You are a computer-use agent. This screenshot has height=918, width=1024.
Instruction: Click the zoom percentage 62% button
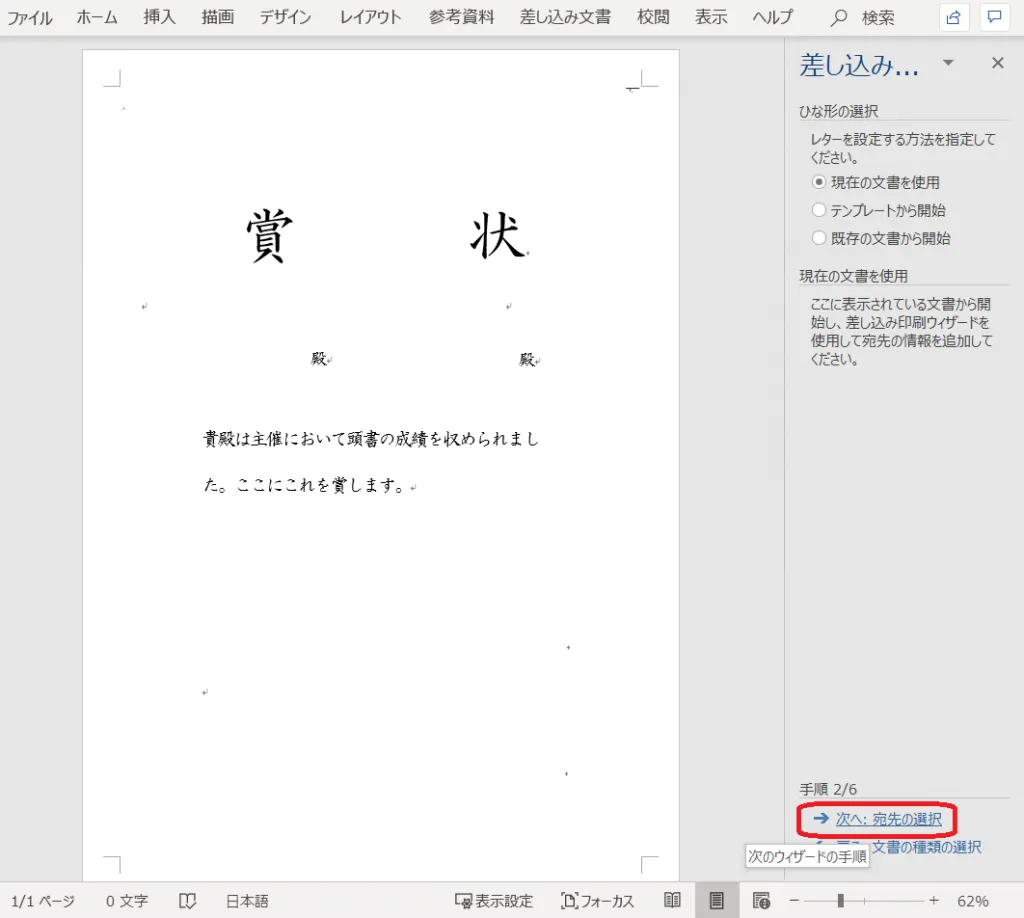pyautogui.click(x=972, y=900)
